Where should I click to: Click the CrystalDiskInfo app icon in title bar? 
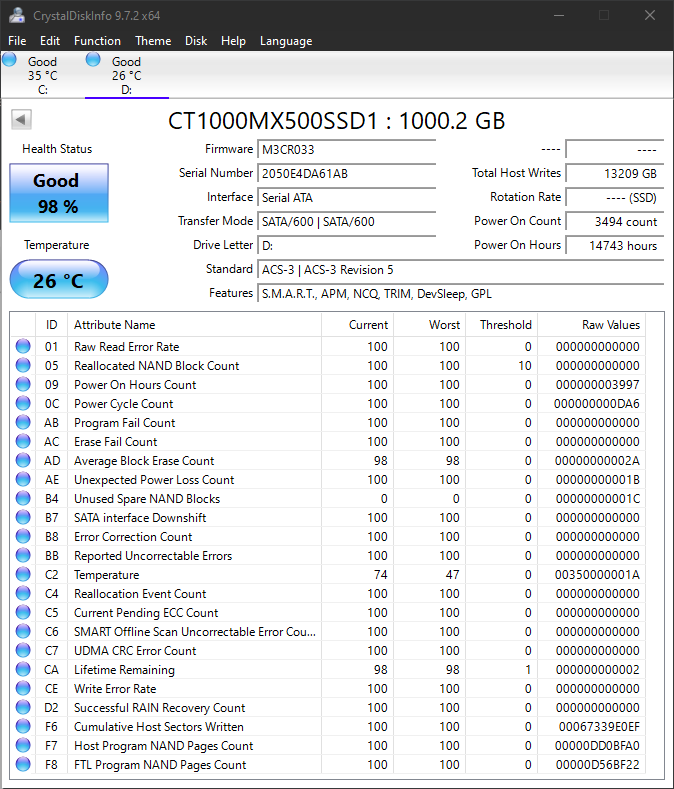[x=17, y=15]
